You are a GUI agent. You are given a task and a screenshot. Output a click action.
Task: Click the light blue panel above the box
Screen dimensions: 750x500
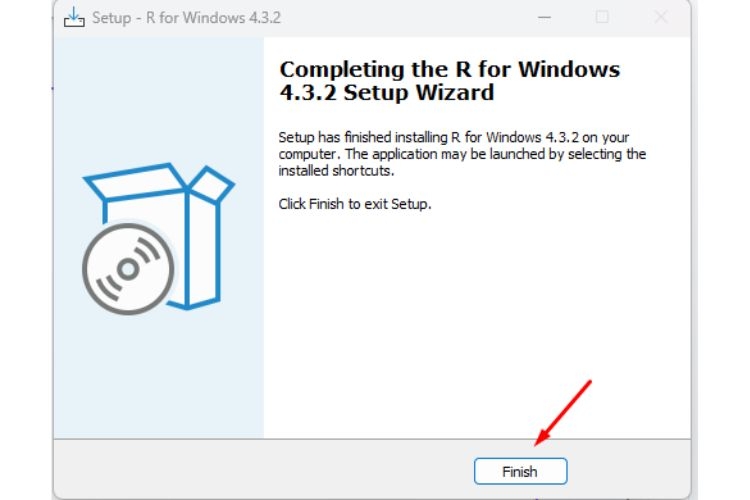(159, 98)
